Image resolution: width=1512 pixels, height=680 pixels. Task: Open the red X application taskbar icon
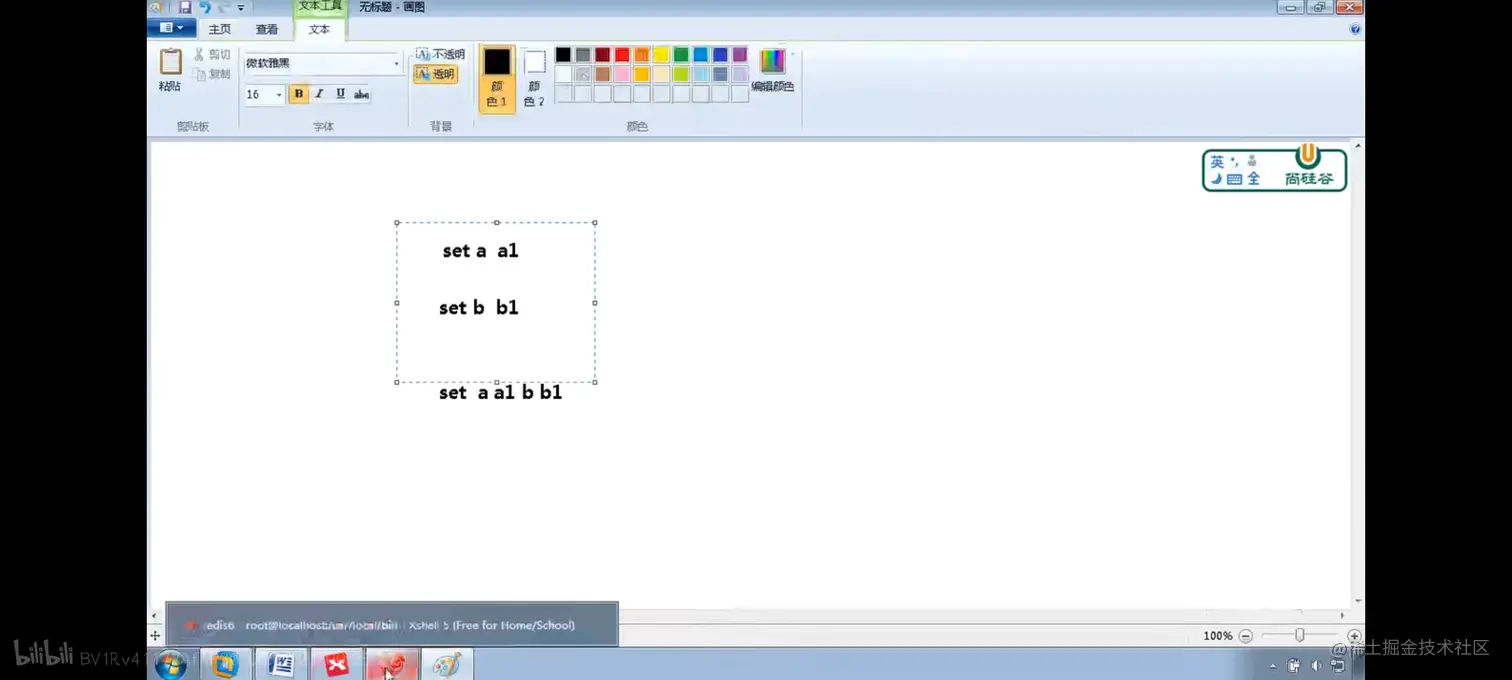point(337,664)
